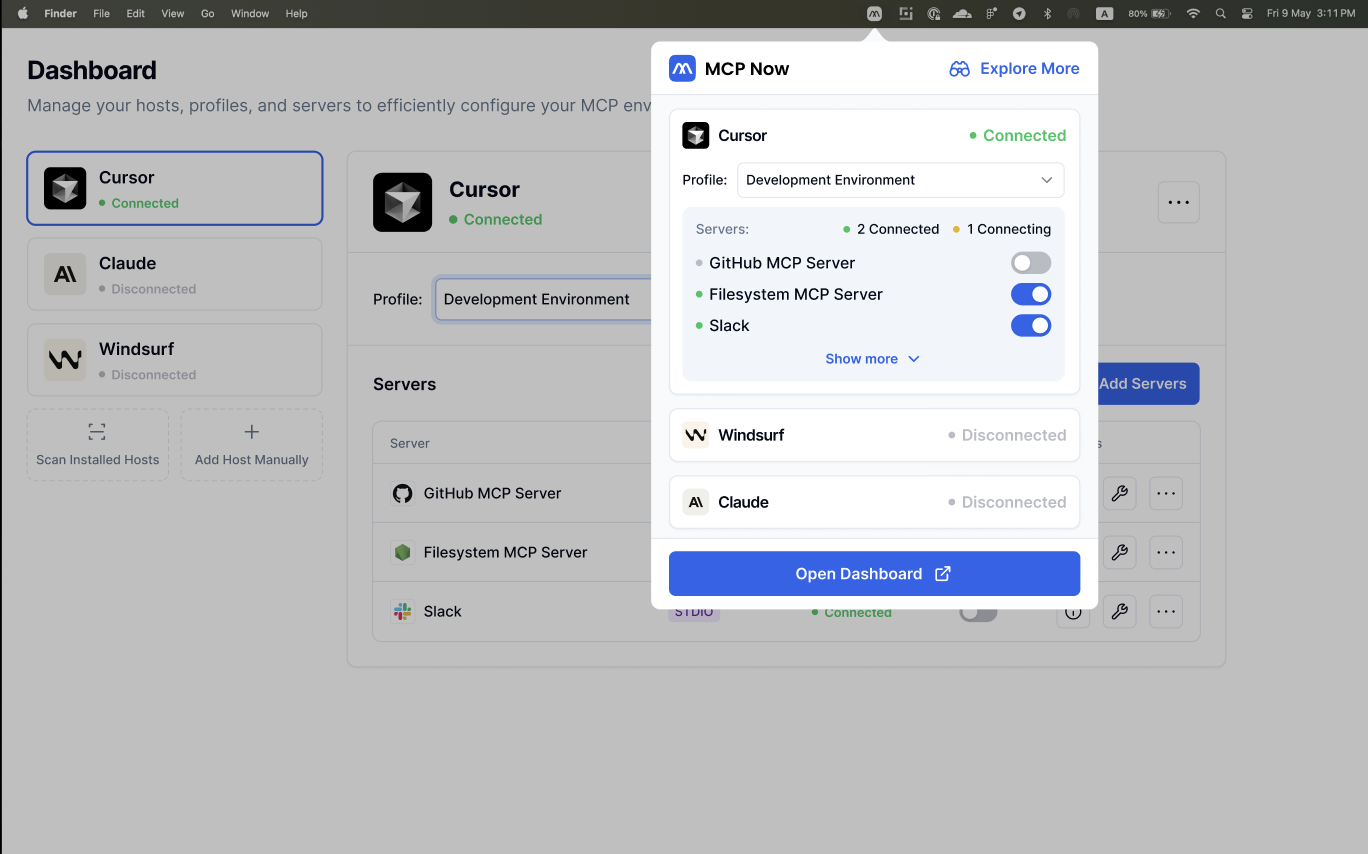Click the MCP Now menu bar icon

pos(874,14)
